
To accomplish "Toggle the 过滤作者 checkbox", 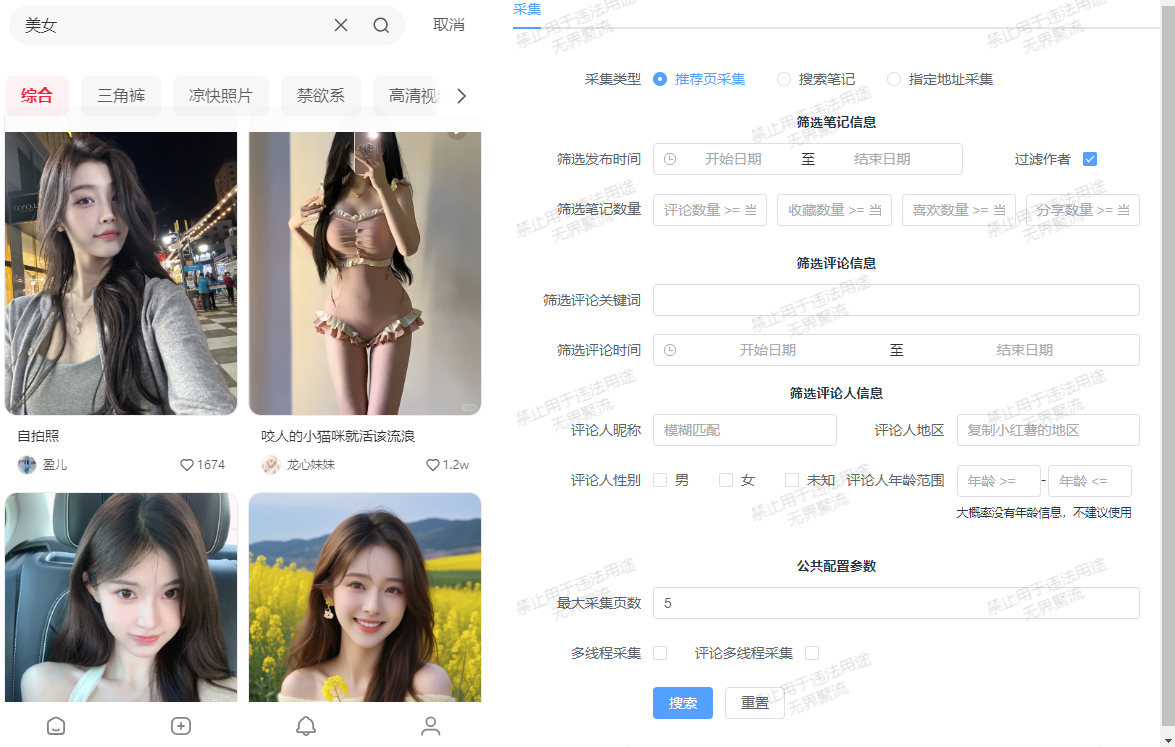I will [x=1090, y=159].
